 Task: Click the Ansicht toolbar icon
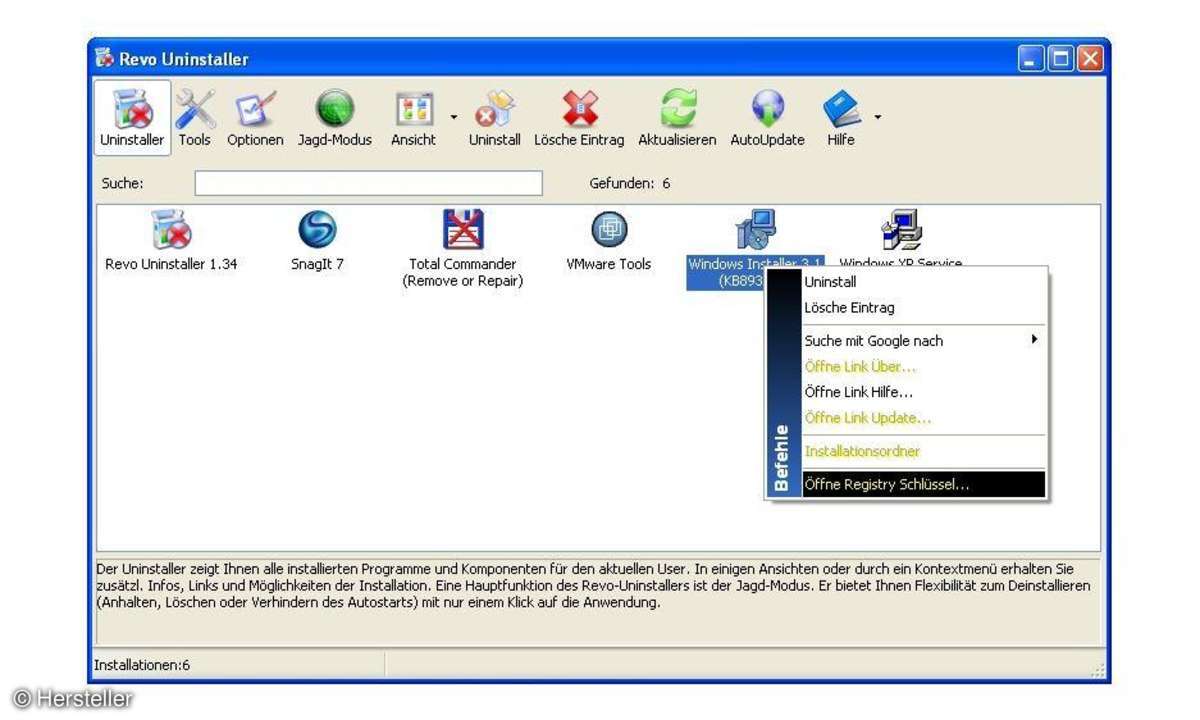pos(413,117)
